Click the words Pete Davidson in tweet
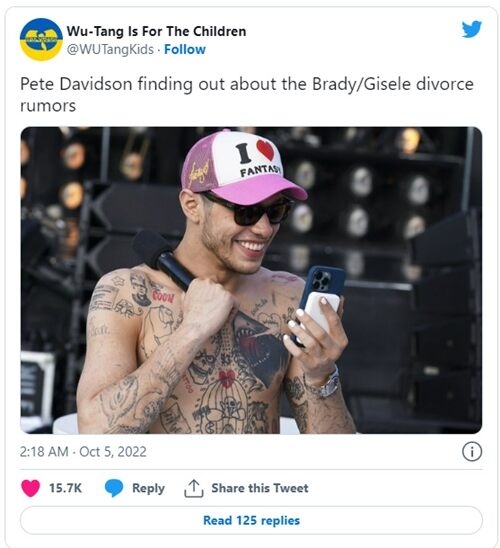Image resolution: width=500 pixels, height=548 pixels. point(76,84)
